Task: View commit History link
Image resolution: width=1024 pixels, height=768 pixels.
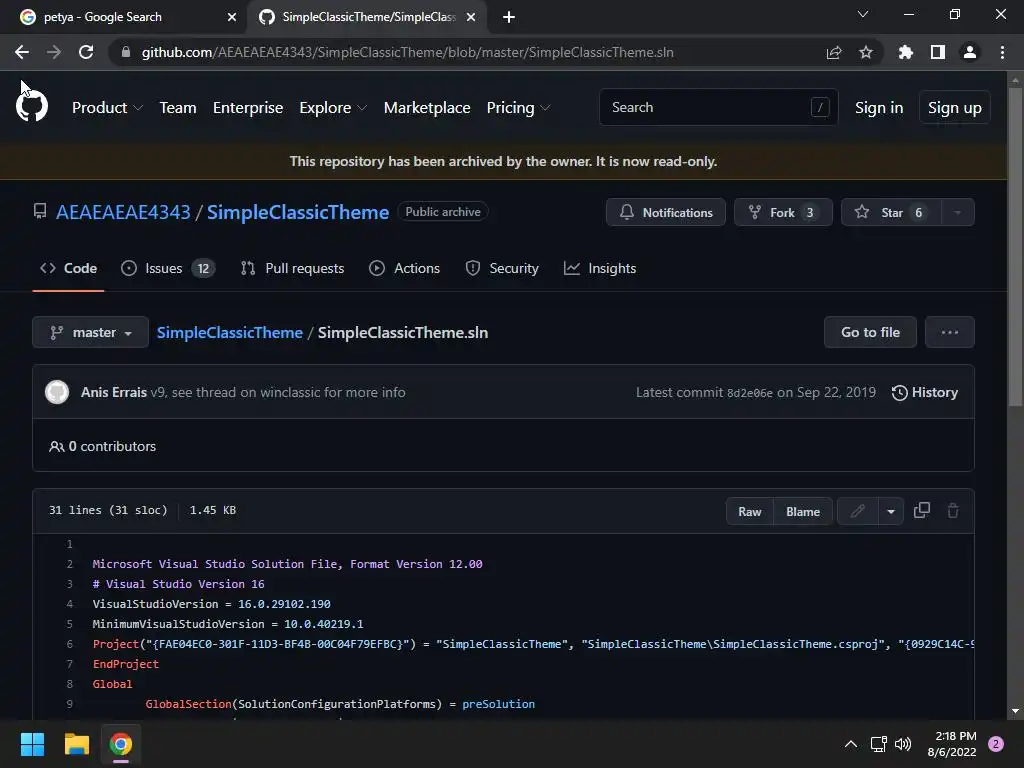Action: click(925, 392)
